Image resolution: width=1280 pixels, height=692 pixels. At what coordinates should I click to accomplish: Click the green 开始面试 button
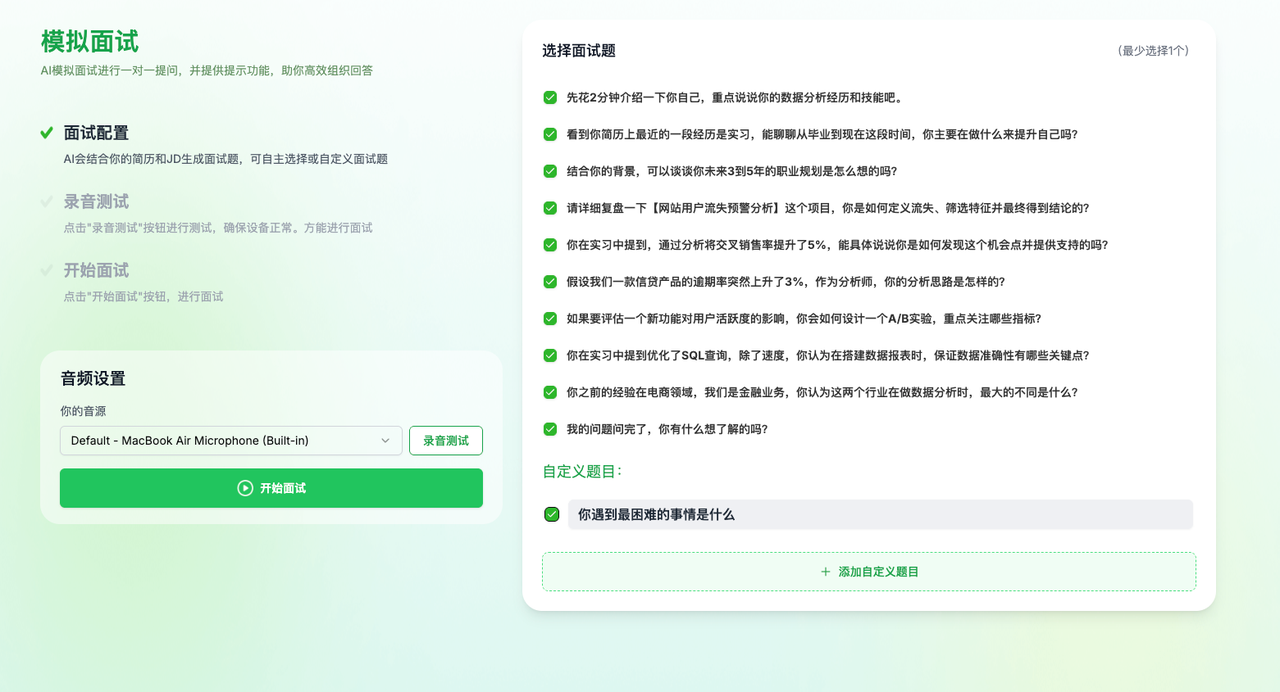(271, 488)
